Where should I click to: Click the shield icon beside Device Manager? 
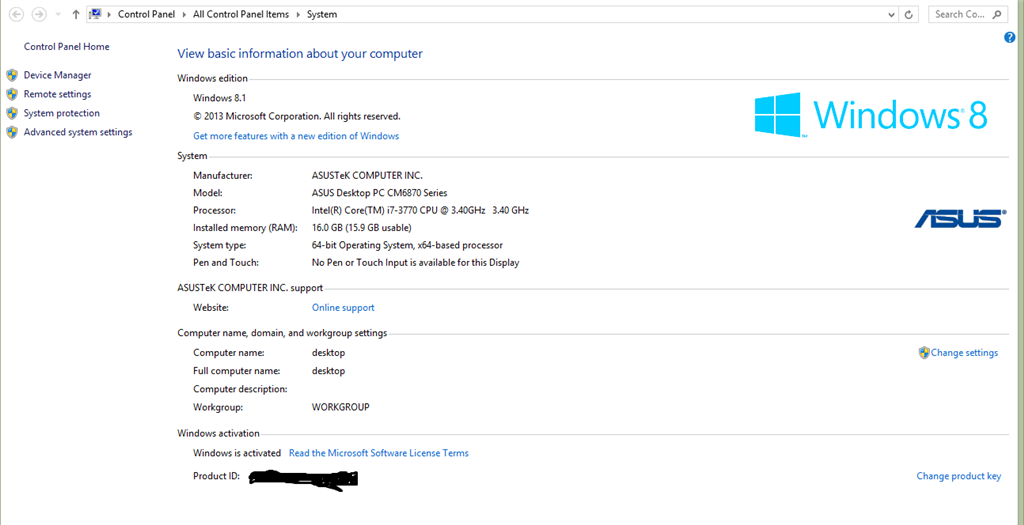(x=12, y=75)
